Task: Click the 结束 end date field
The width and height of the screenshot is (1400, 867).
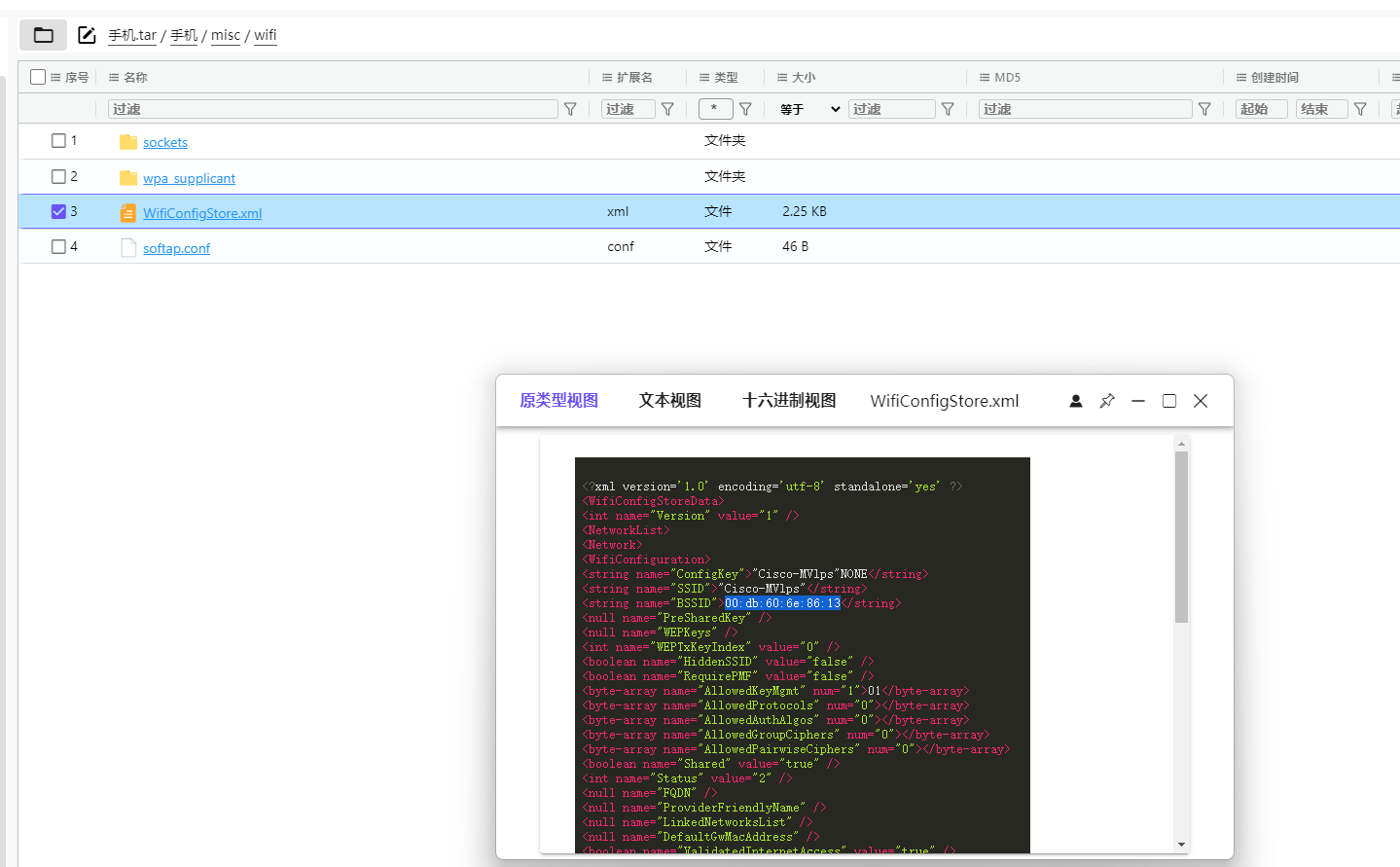Action: point(1322,109)
